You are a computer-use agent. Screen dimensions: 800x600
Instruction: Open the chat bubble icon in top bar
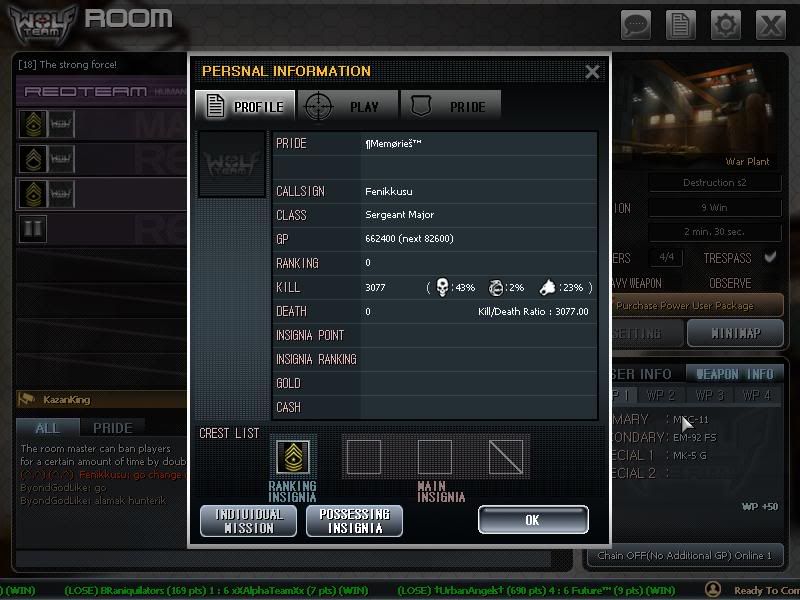(637, 24)
